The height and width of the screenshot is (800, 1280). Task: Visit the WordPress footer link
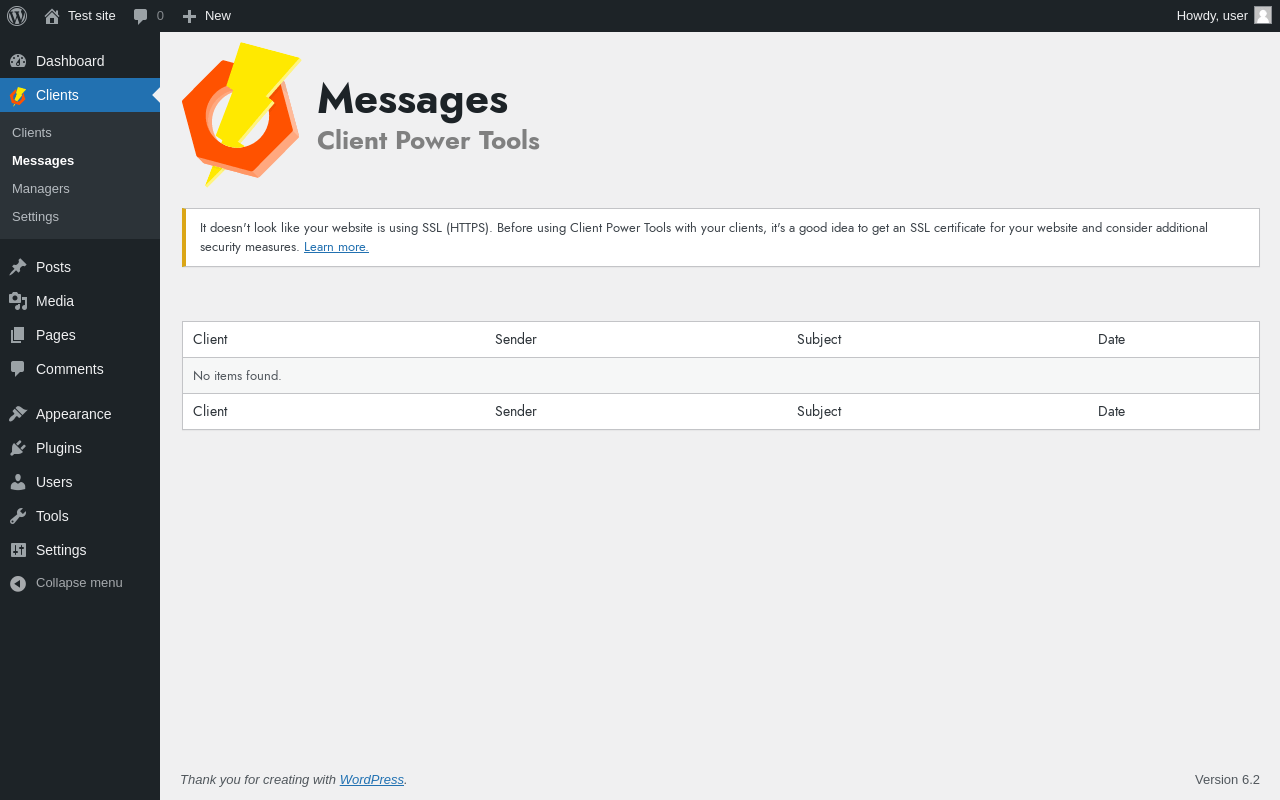pos(372,779)
